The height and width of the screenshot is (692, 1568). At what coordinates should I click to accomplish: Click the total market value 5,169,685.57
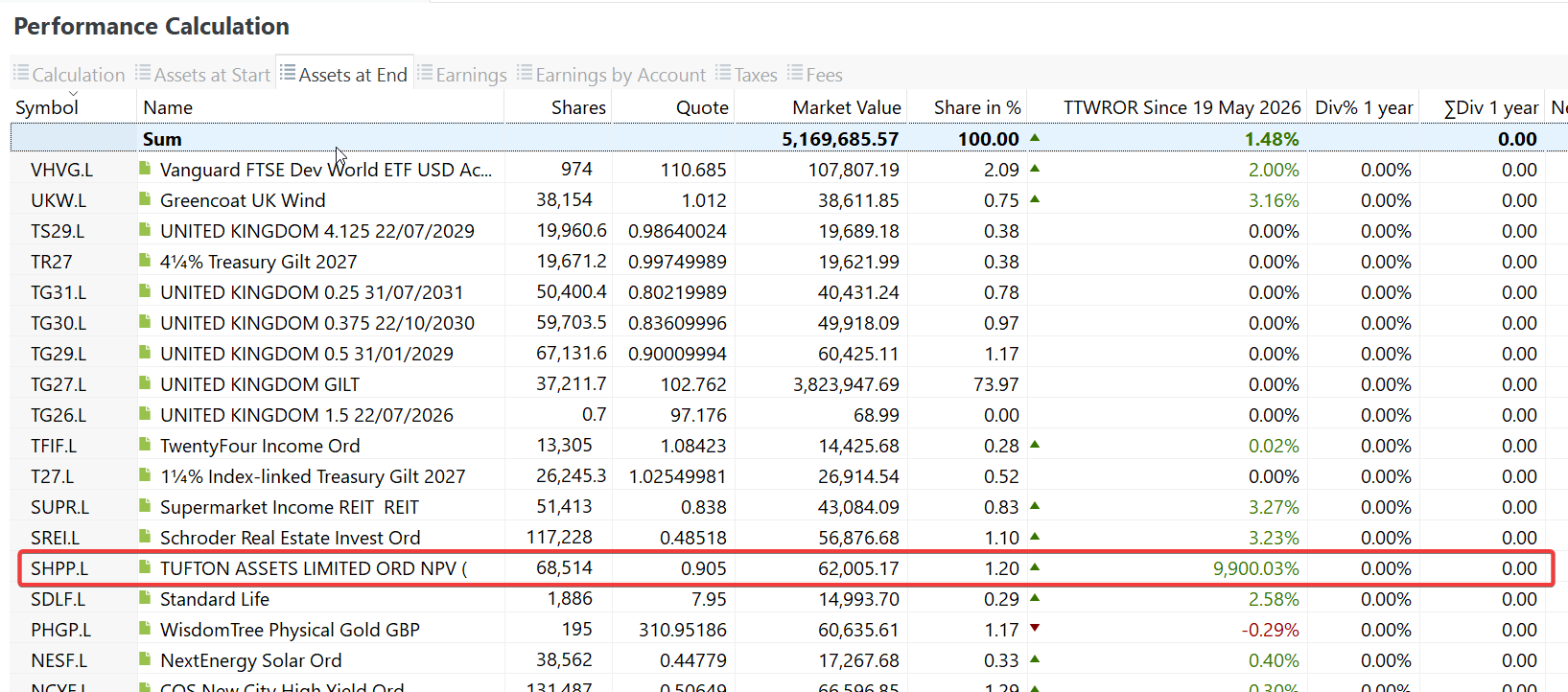pos(840,139)
